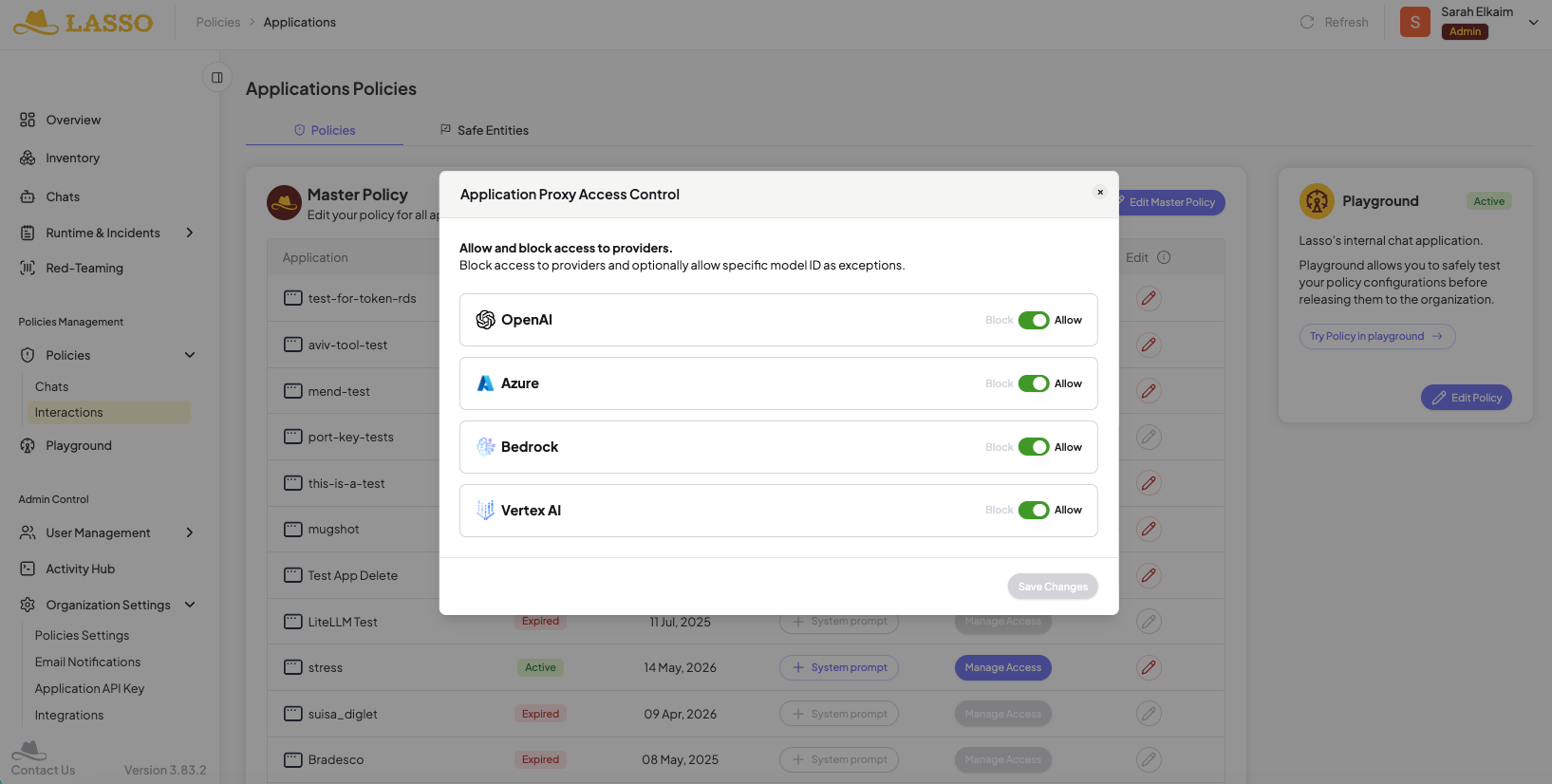
Task: Open Inventory from the sidebar
Action: coord(73,158)
